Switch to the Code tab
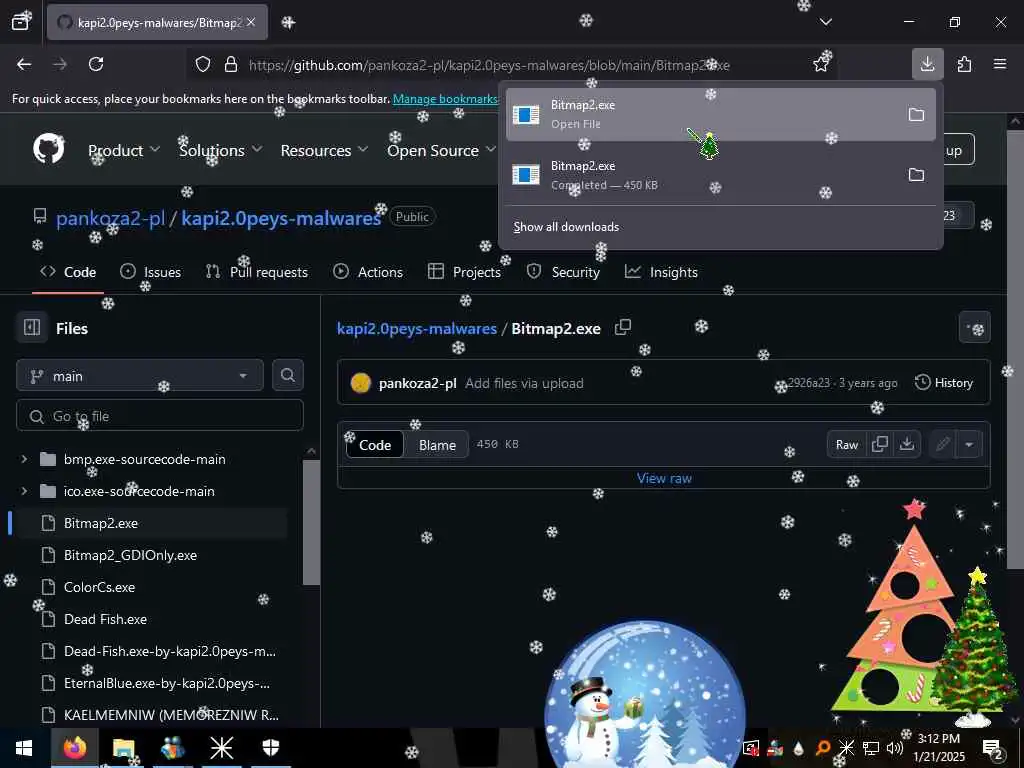 coord(68,272)
